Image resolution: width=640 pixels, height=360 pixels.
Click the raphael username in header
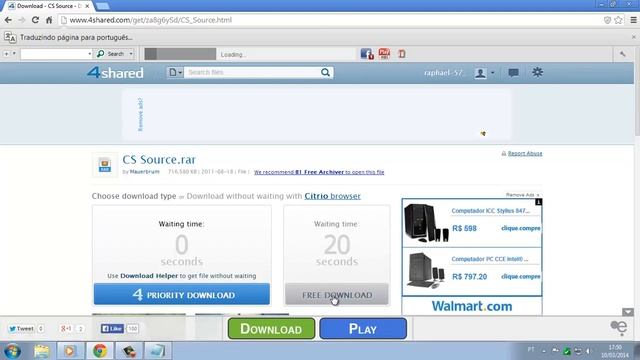(x=444, y=73)
